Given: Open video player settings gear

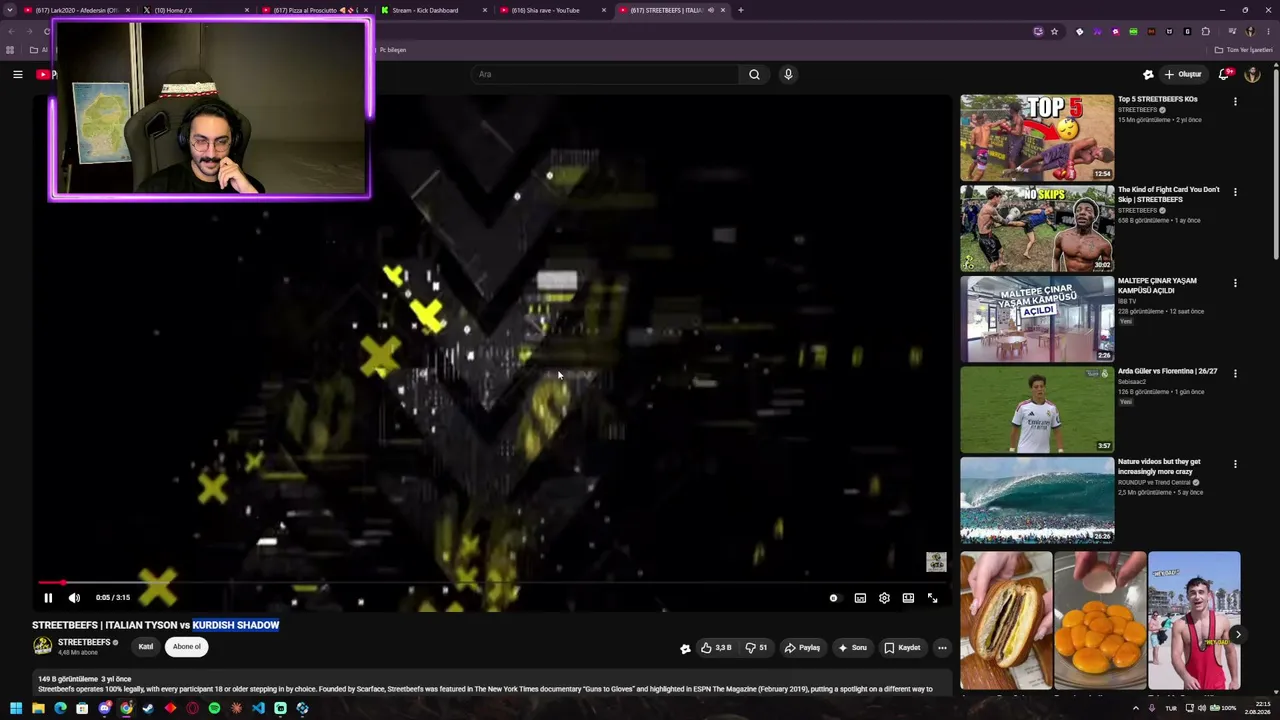Looking at the screenshot, I should coord(884,598).
